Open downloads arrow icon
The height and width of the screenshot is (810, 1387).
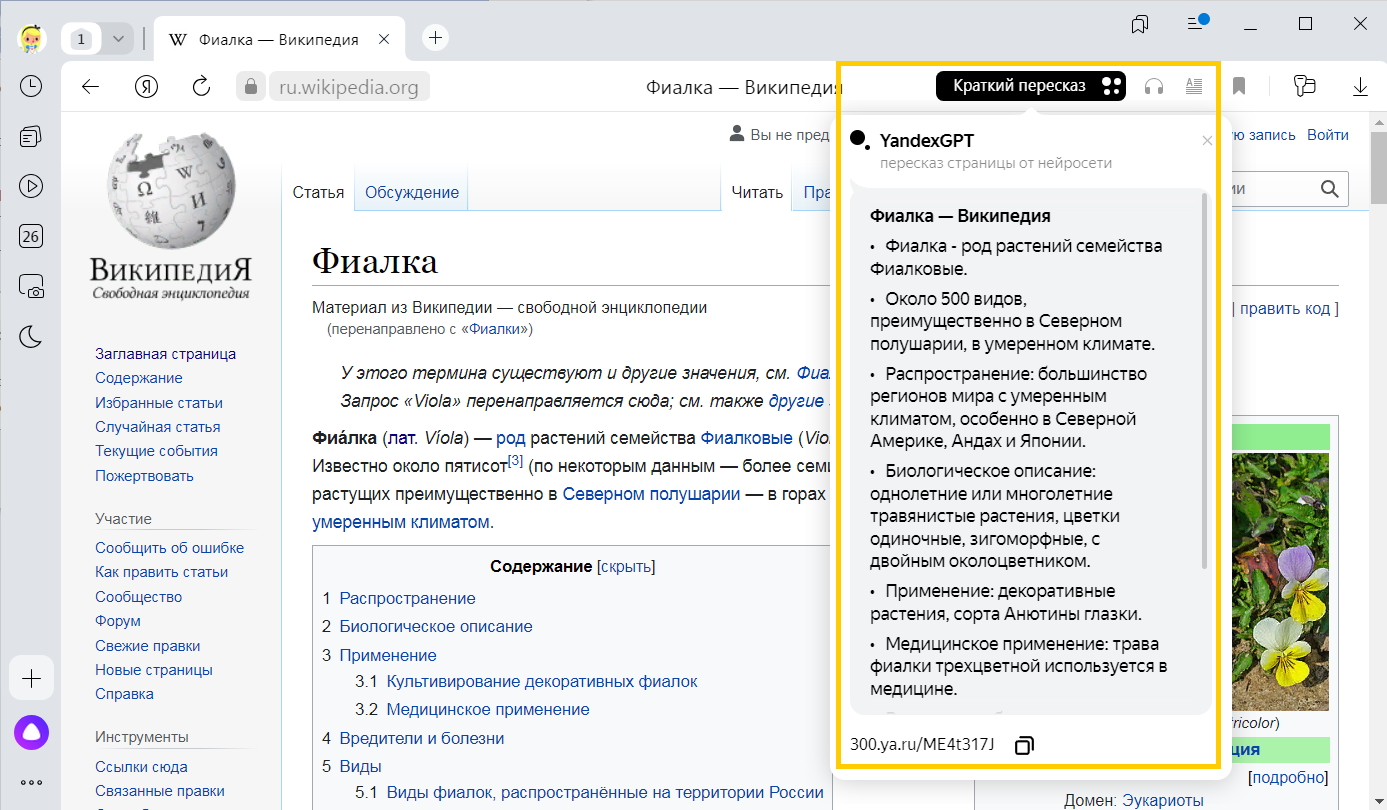[x=1360, y=87]
